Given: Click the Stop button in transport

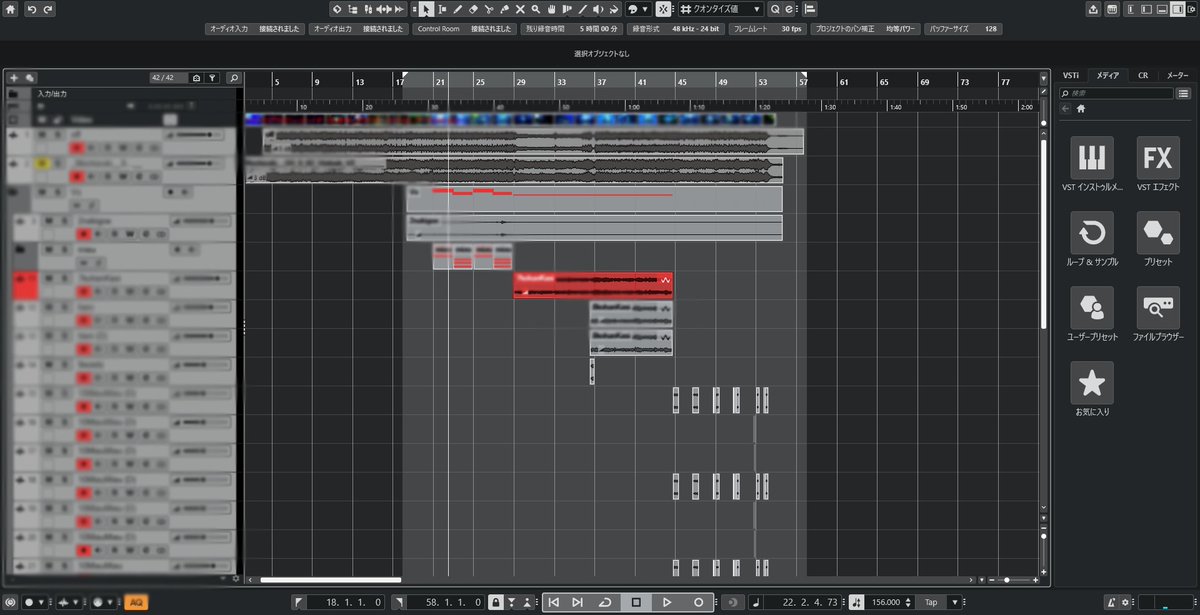Looking at the screenshot, I should click(637, 603).
